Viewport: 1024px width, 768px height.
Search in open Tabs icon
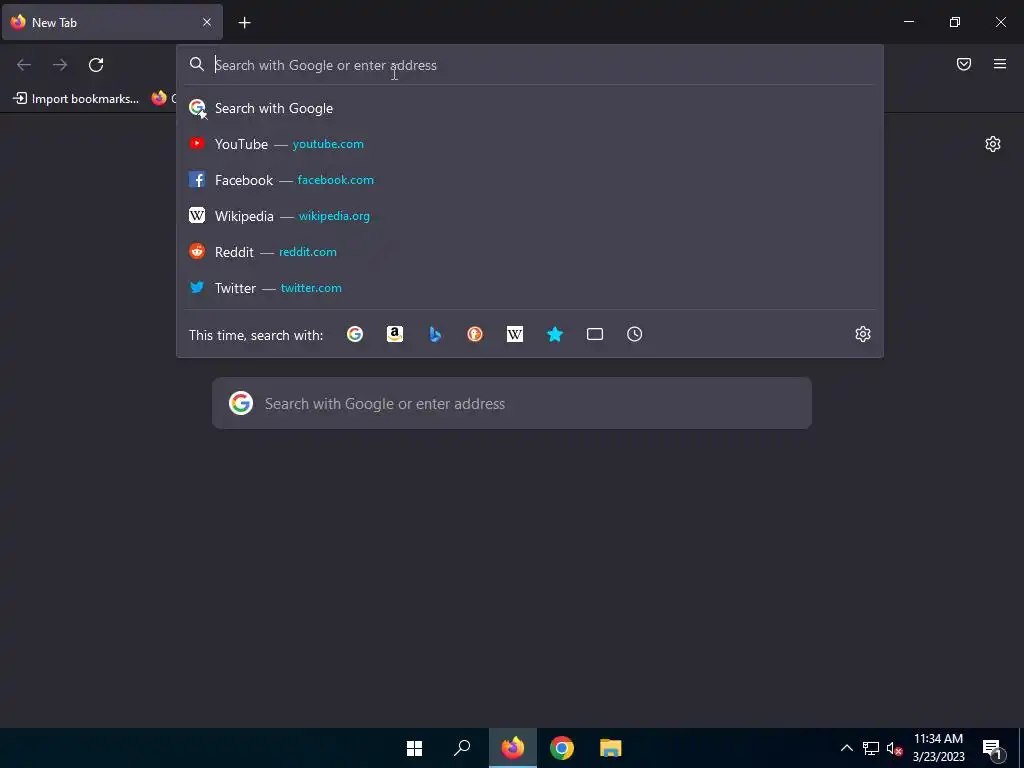click(594, 334)
